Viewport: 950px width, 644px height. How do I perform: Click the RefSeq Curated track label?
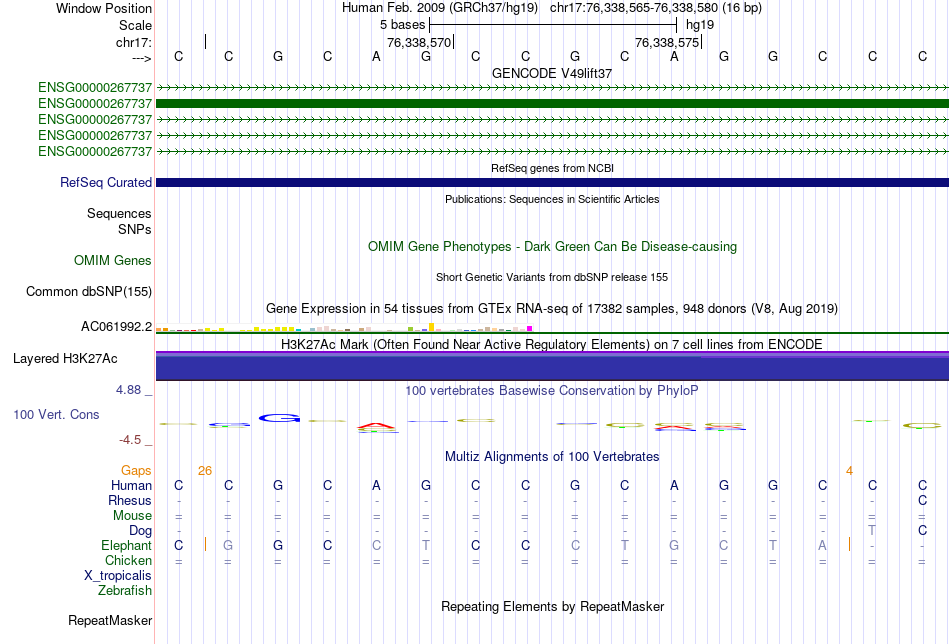(x=106, y=182)
